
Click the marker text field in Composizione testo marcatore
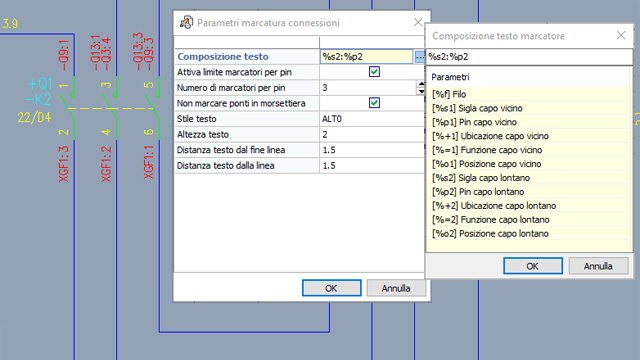(x=529, y=57)
